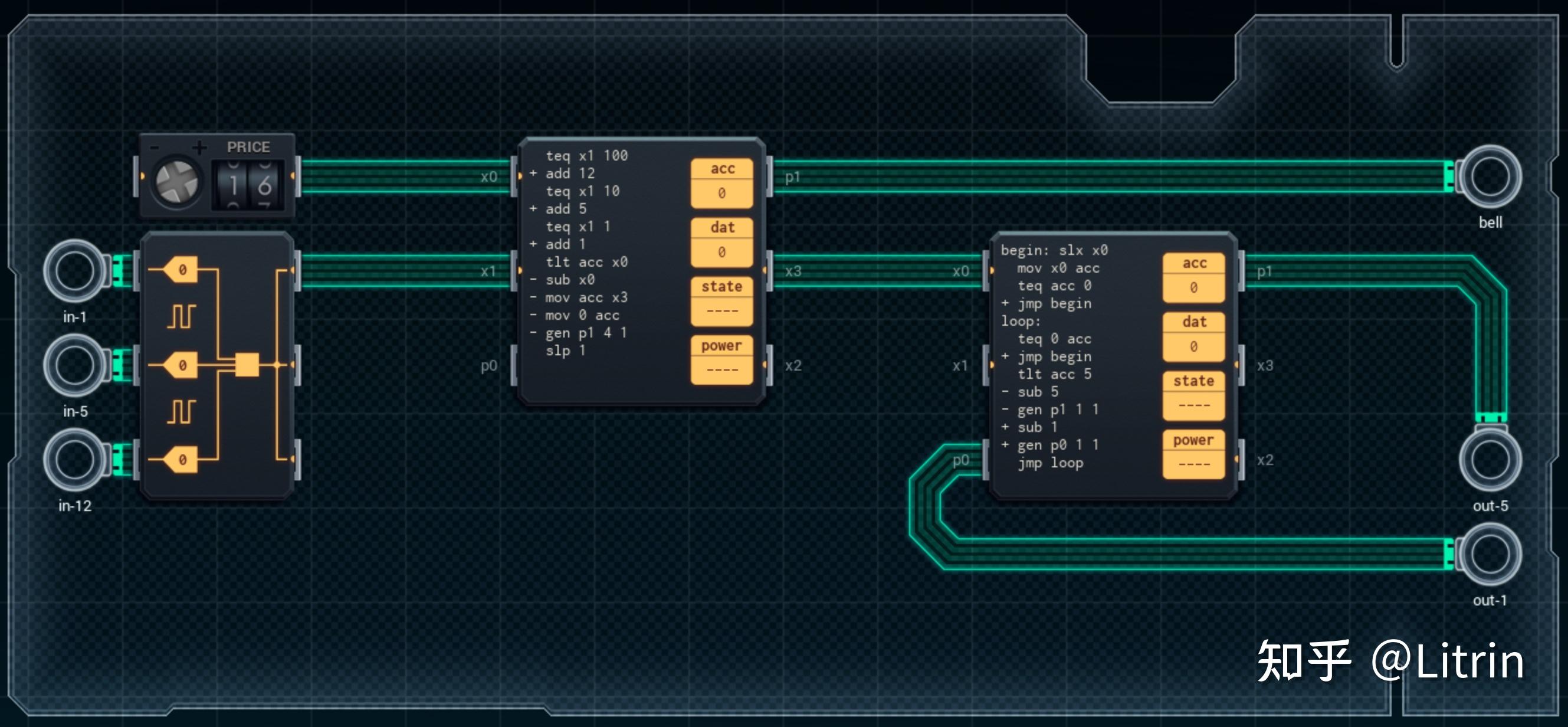Click the code line '+ add 12'
Image resolution: width=1568 pixels, height=727 pixels.
tap(562, 173)
